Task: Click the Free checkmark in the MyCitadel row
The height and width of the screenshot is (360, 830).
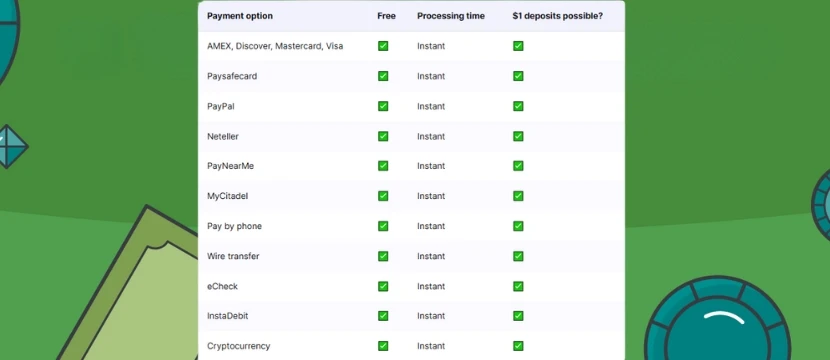Action: [x=383, y=196]
